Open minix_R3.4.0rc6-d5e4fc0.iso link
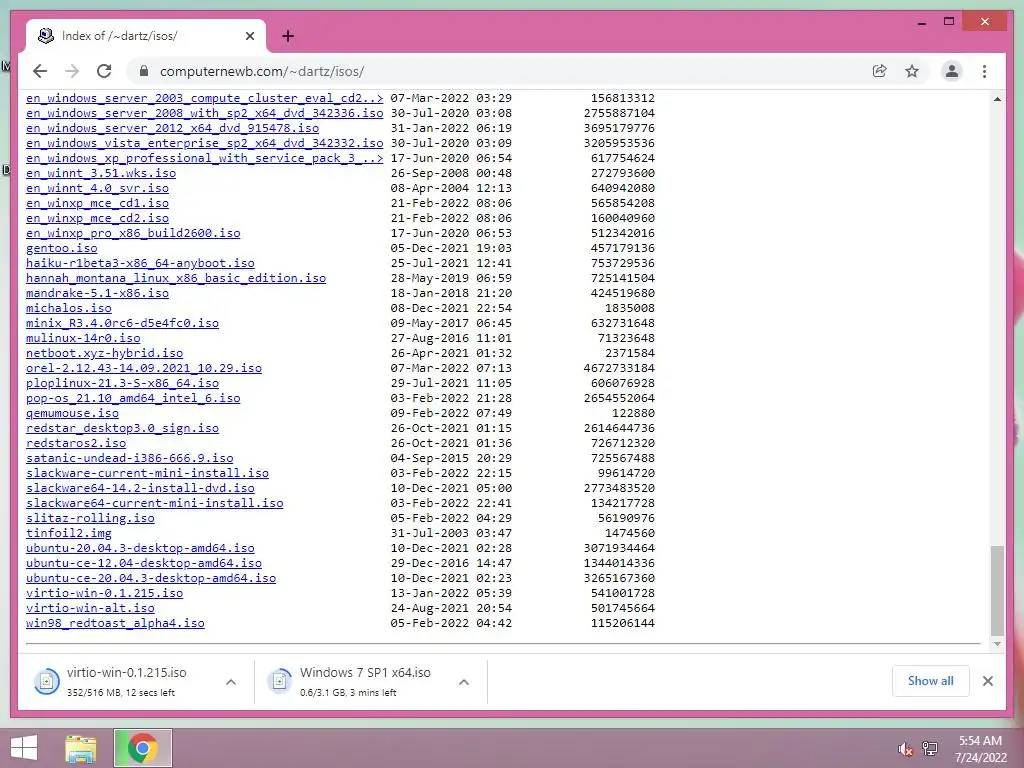 coord(122,323)
